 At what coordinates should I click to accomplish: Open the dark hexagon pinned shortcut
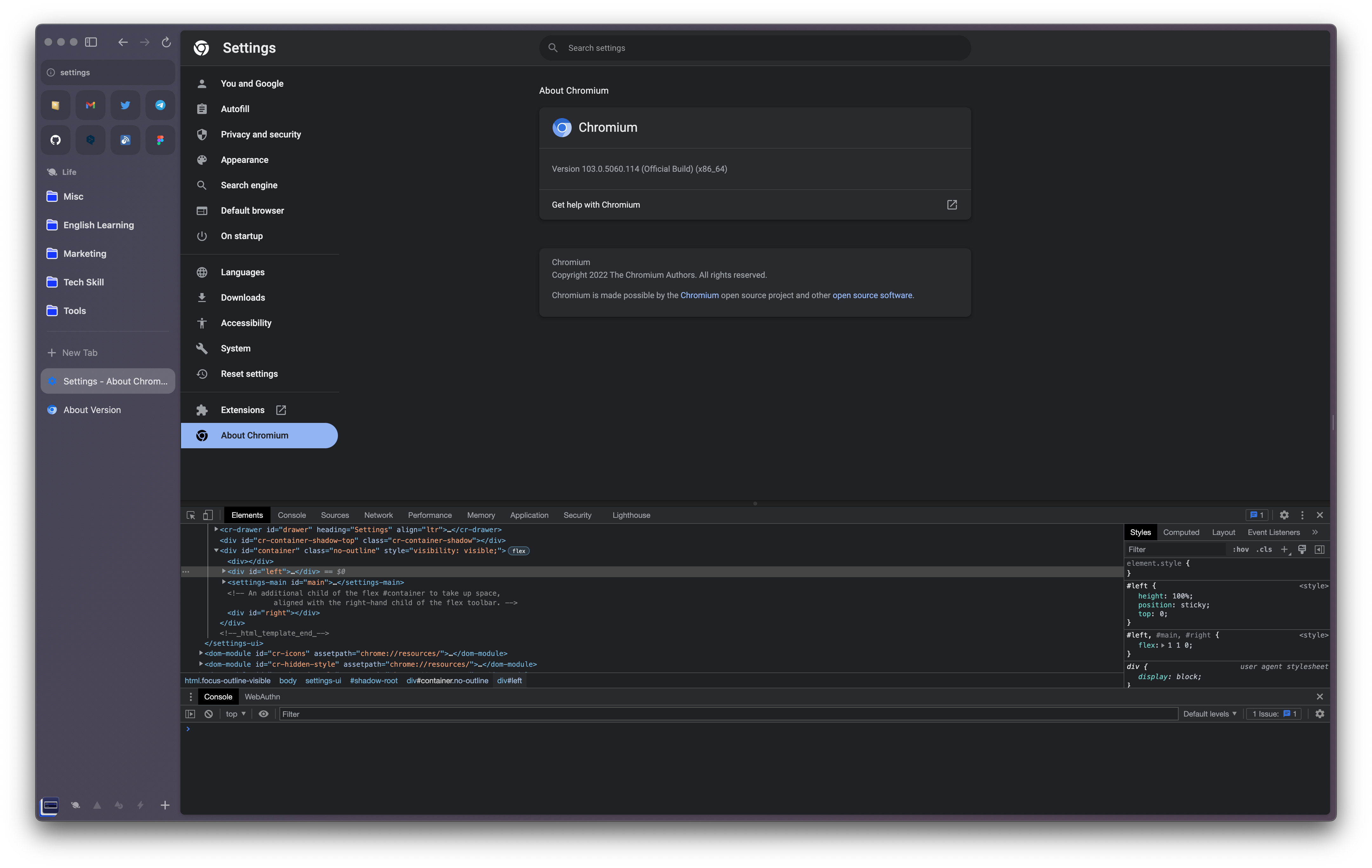(x=91, y=140)
